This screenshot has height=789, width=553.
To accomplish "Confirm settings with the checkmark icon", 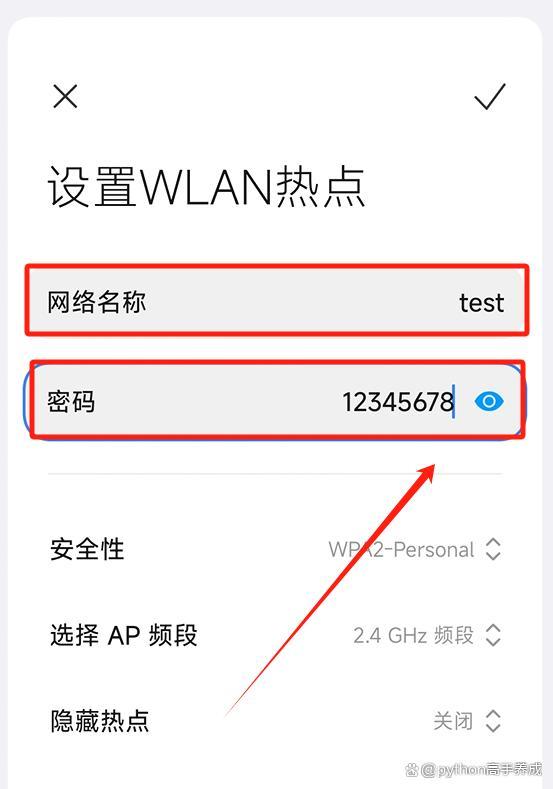I will coord(490,96).
